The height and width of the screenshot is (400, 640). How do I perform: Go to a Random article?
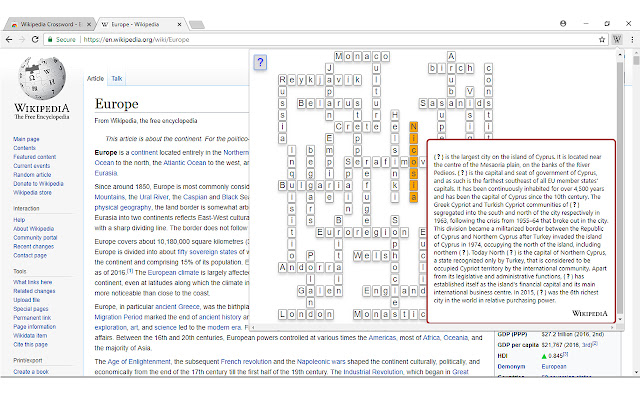[32, 175]
